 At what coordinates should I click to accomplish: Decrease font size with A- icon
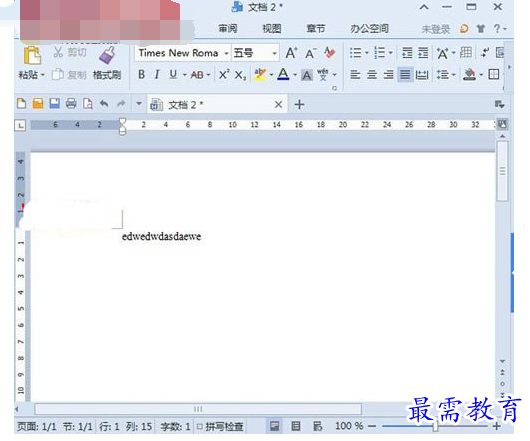(x=310, y=53)
